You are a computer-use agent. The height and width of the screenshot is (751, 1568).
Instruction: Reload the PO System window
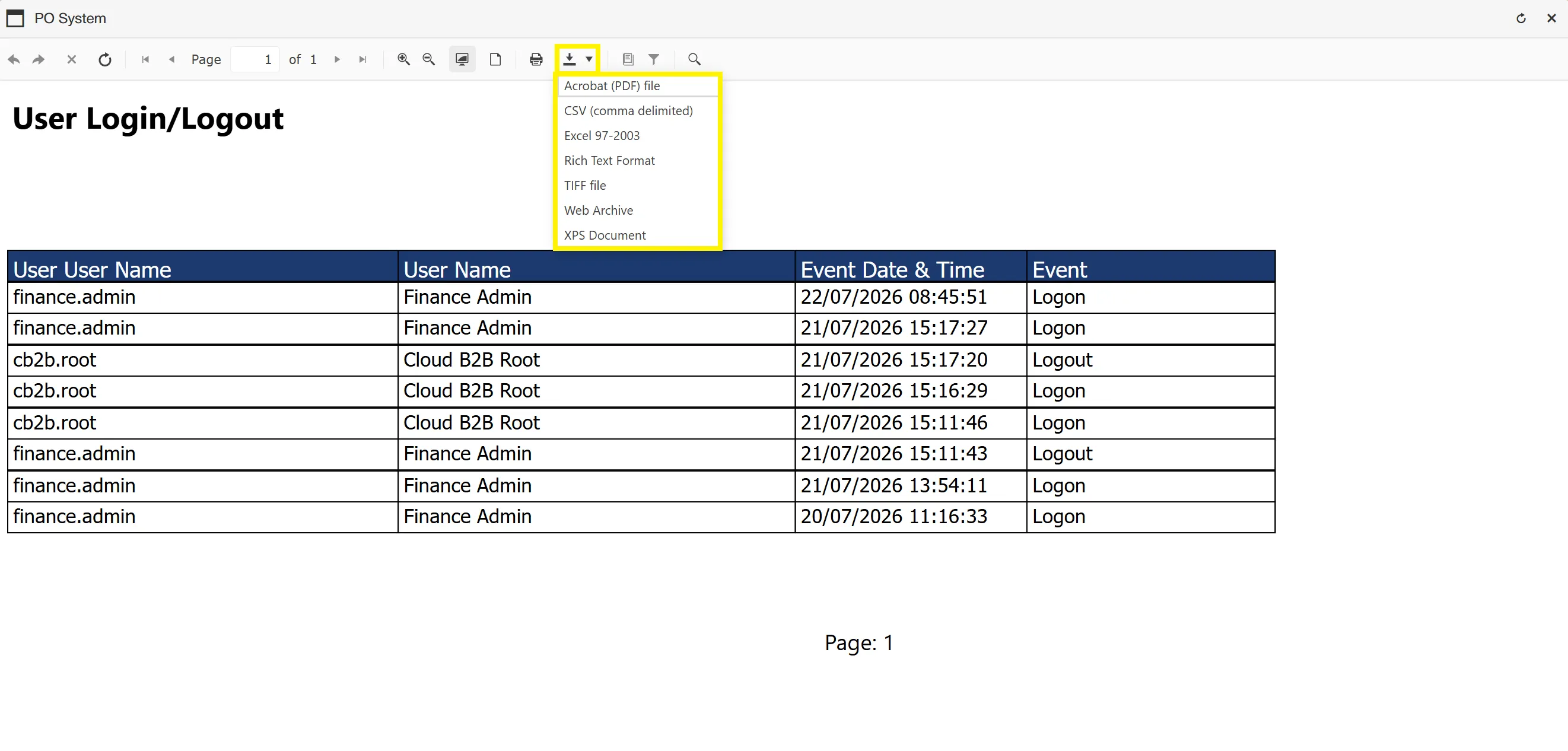click(x=1521, y=18)
